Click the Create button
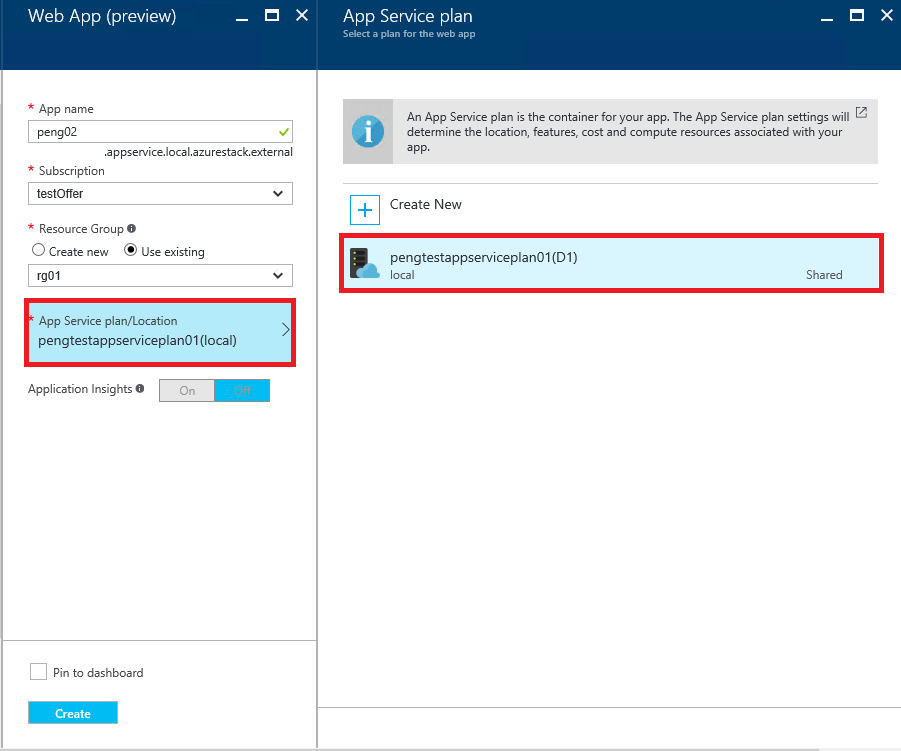The height and width of the screenshot is (751, 901). [73, 713]
